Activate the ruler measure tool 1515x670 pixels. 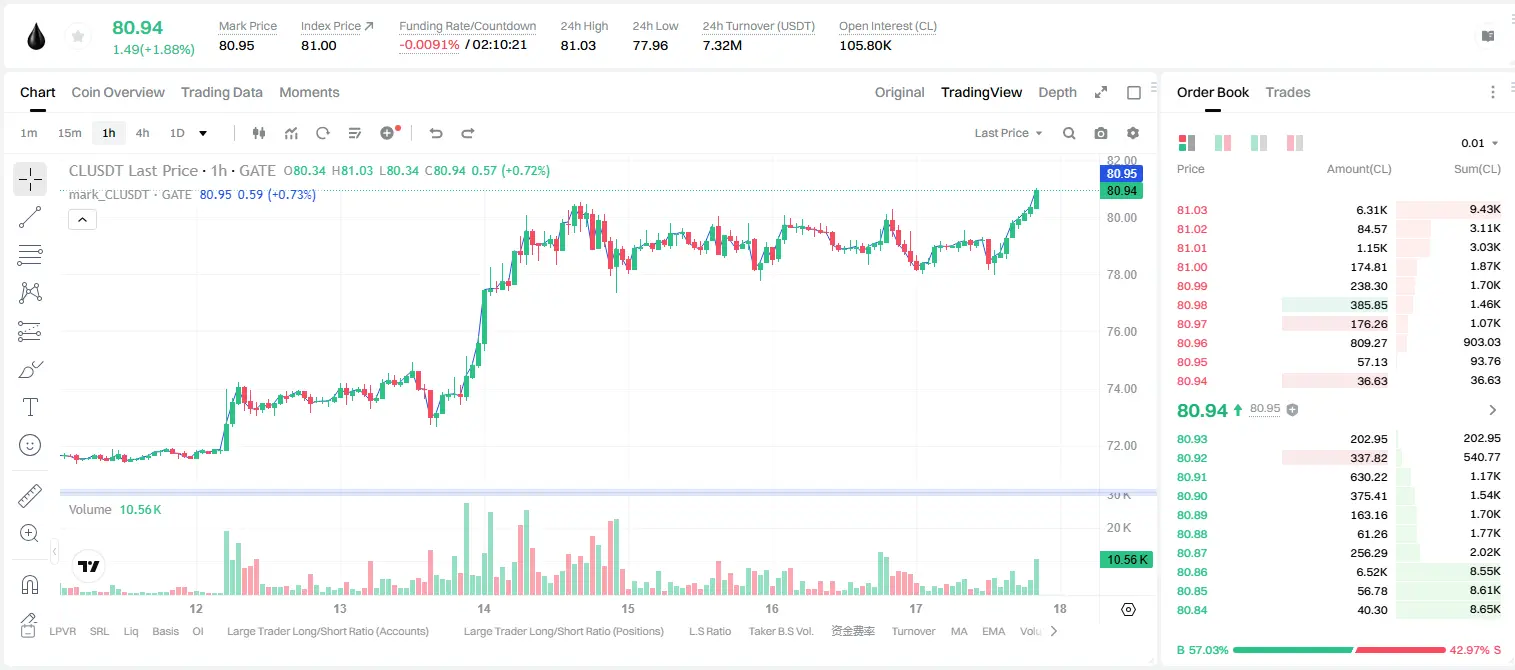pyautogui.click(x=30, y=496)
